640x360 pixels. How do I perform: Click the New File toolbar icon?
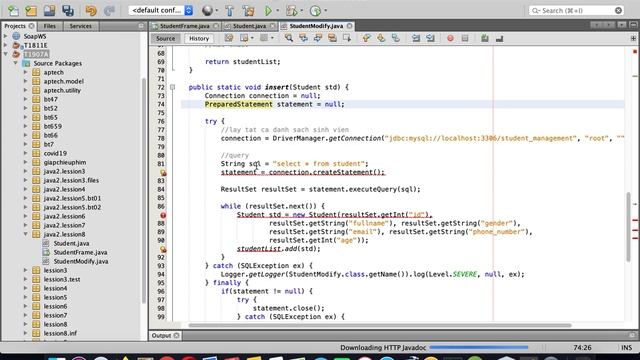pyautogui.click(x=13, y=10)
